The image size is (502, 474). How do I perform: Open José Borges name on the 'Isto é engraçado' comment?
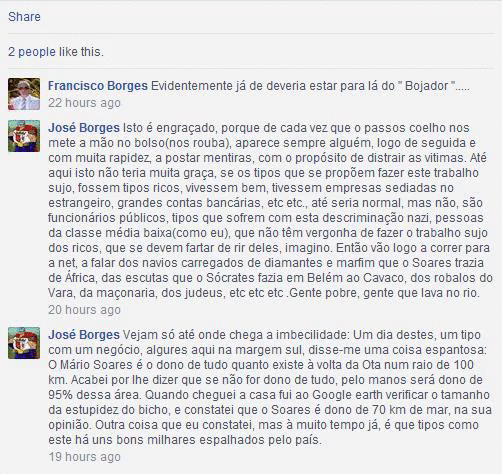pyautogui.click(x=84, y=128)
